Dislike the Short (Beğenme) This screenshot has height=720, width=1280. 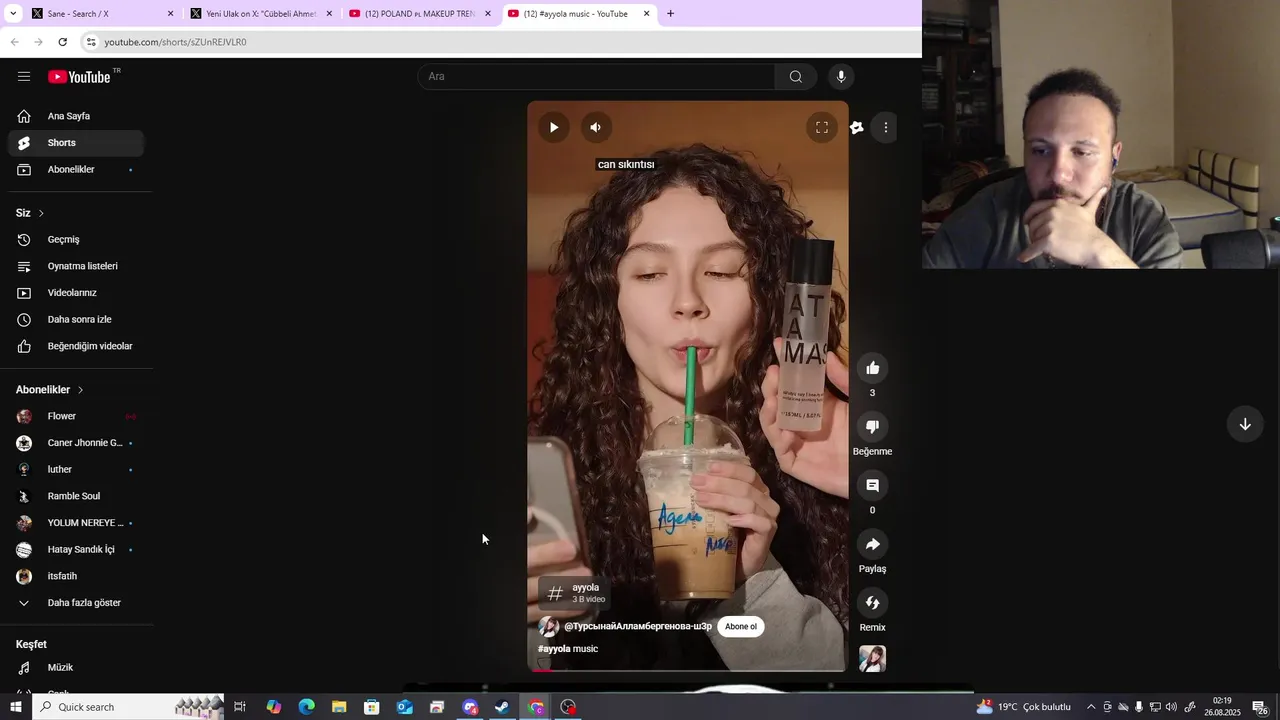point(872,427)
